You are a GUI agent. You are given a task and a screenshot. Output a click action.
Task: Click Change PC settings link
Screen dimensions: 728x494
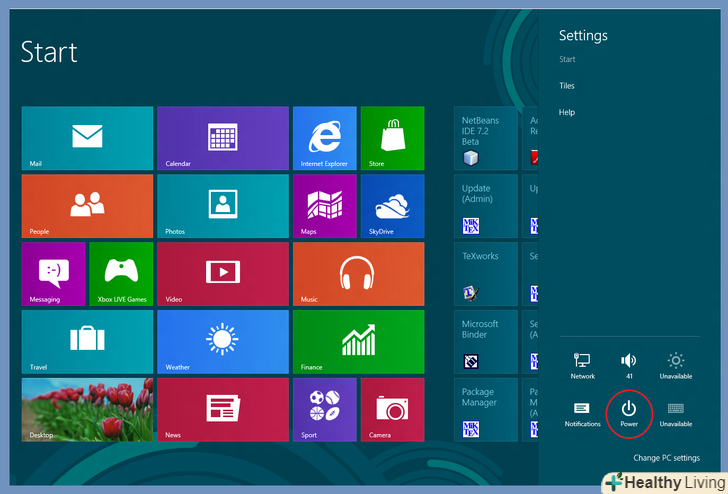666,458
